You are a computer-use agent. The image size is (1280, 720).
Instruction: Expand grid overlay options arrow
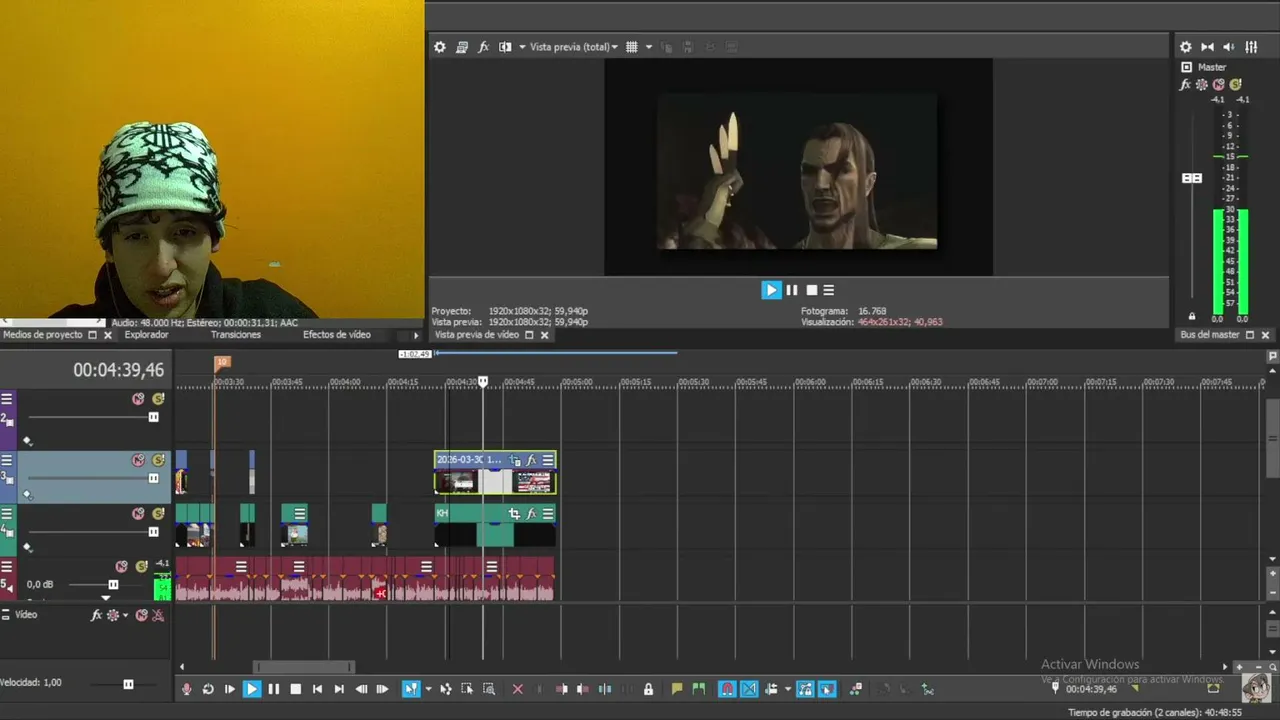point(648,47)
